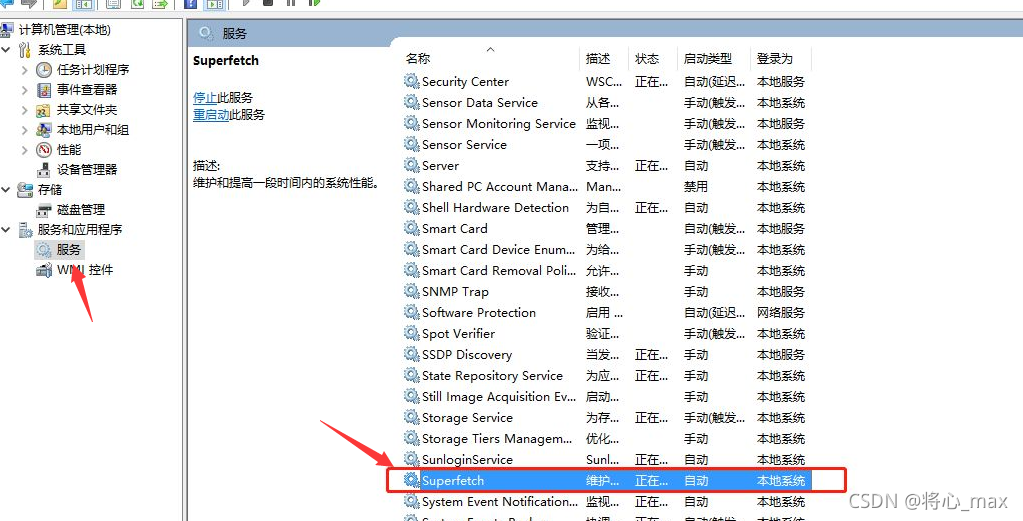Select Still Image Acquisition Events service

[x=607, y=396]
